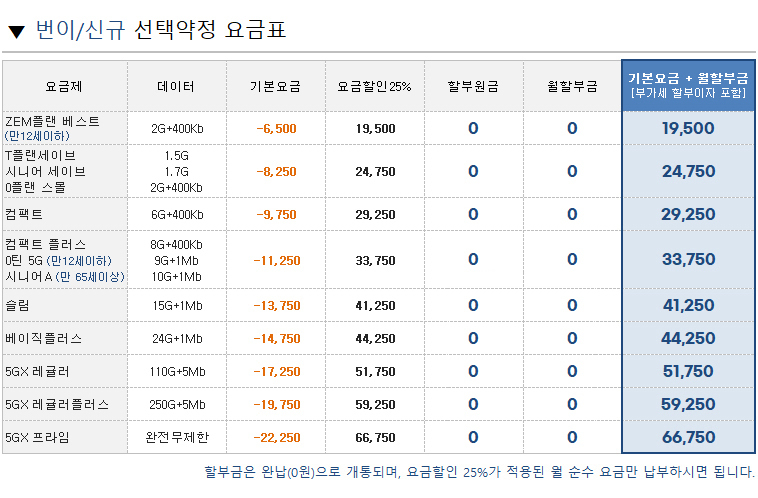The image size is (758, 498).
Task: Select the 데이터 column header
Action: coord(176,86)
